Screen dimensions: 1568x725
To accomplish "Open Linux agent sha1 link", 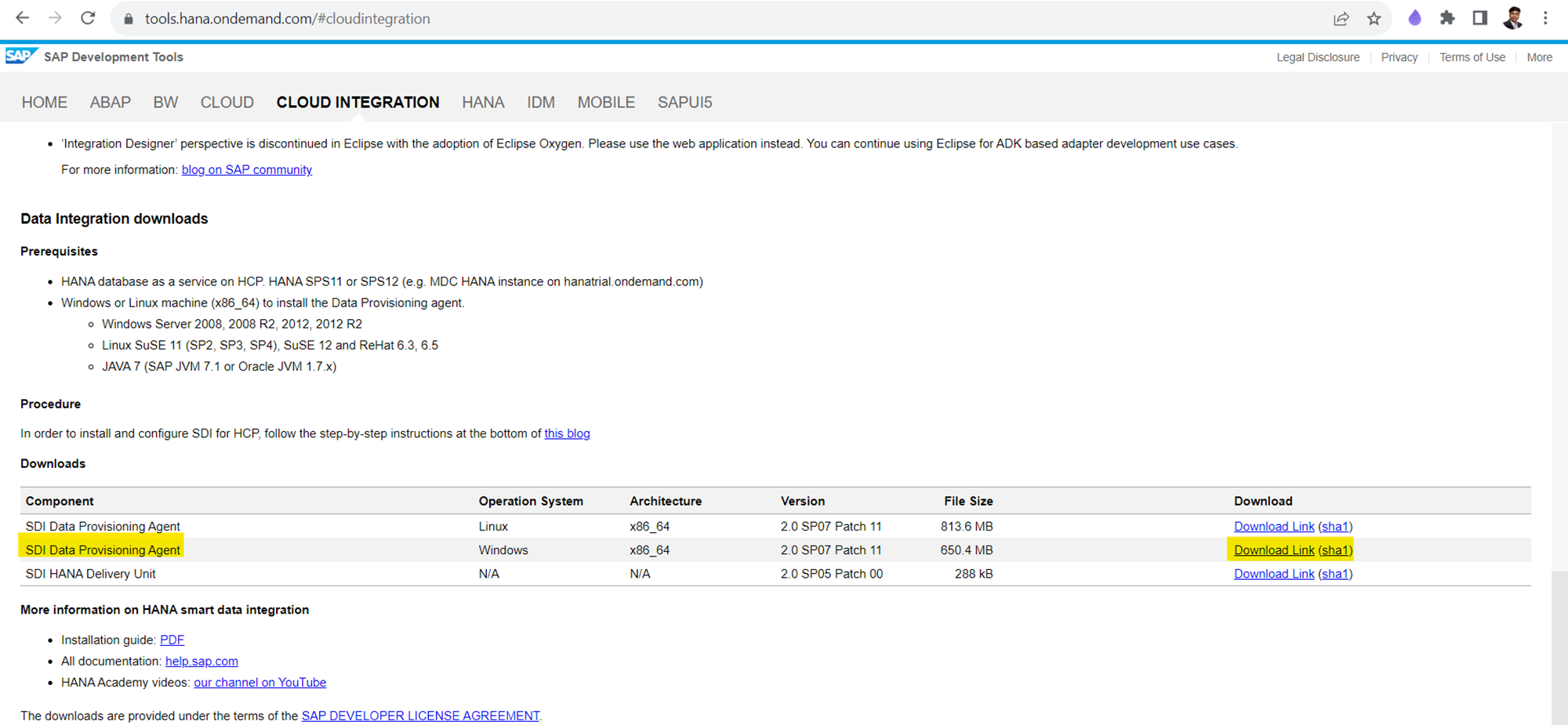I will coord(1335,527).
